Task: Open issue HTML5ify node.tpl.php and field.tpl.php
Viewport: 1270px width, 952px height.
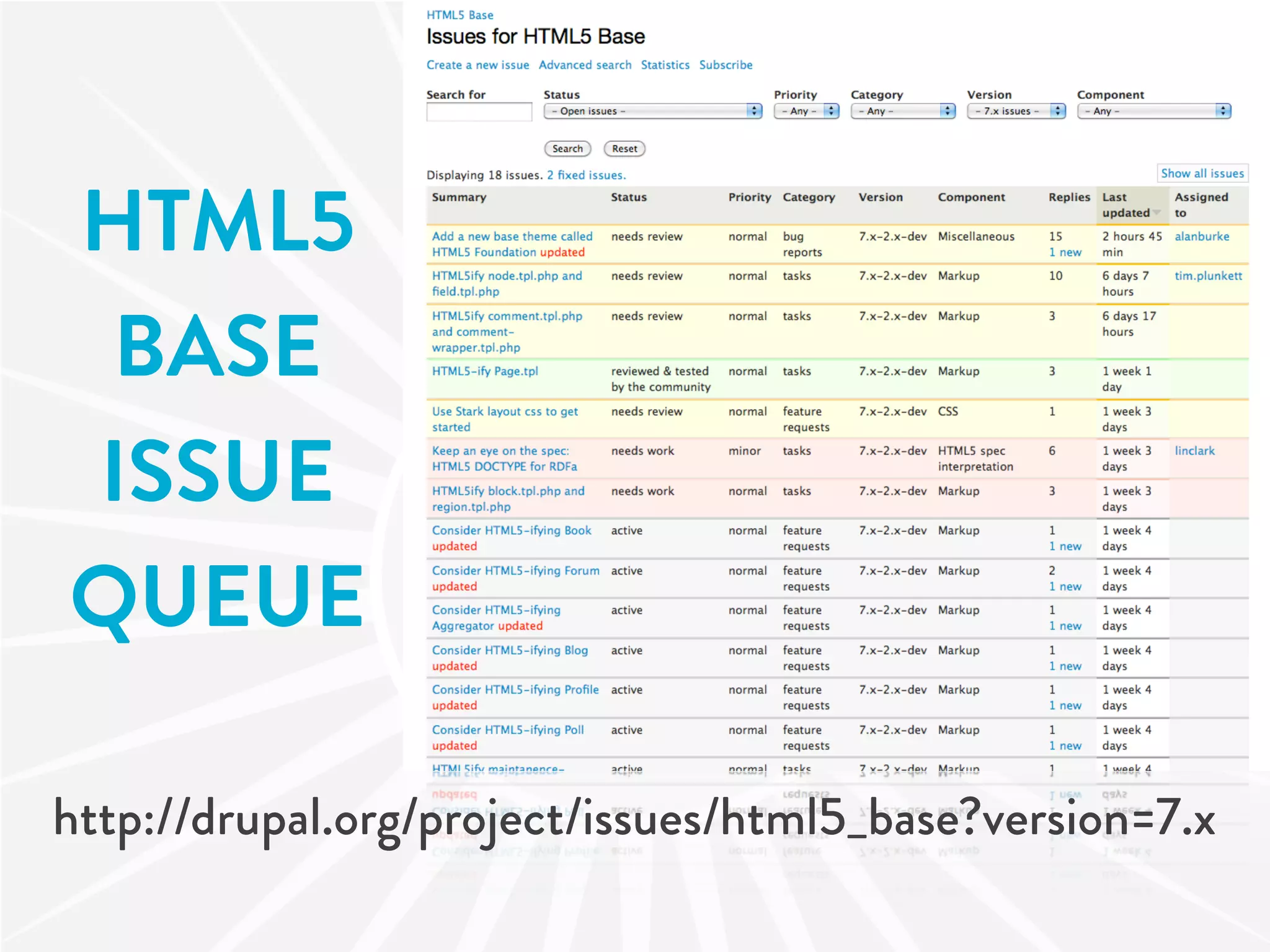Action: point(507,284)
